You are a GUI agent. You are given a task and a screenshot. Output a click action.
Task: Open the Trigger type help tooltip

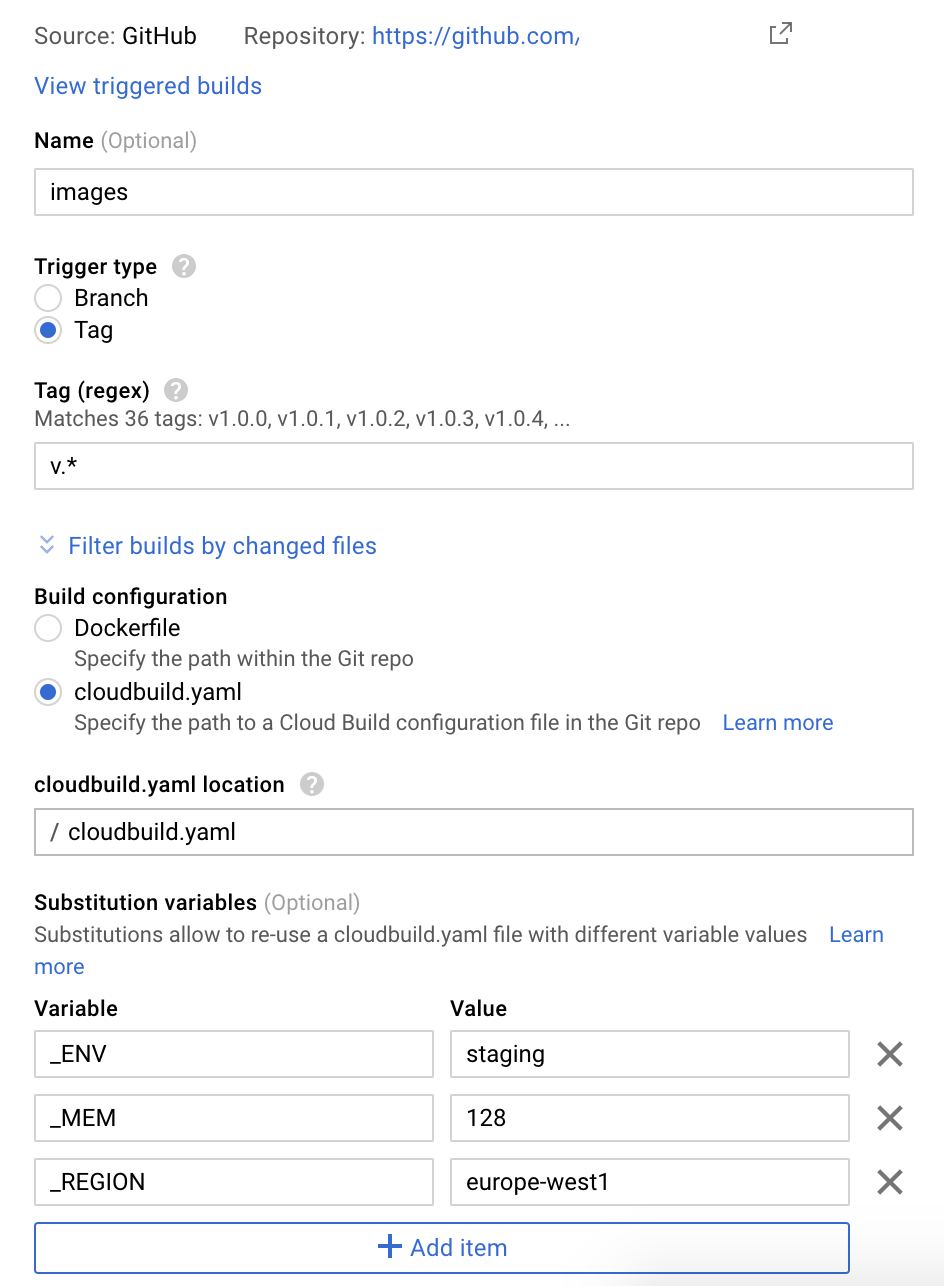pos(184,266)
